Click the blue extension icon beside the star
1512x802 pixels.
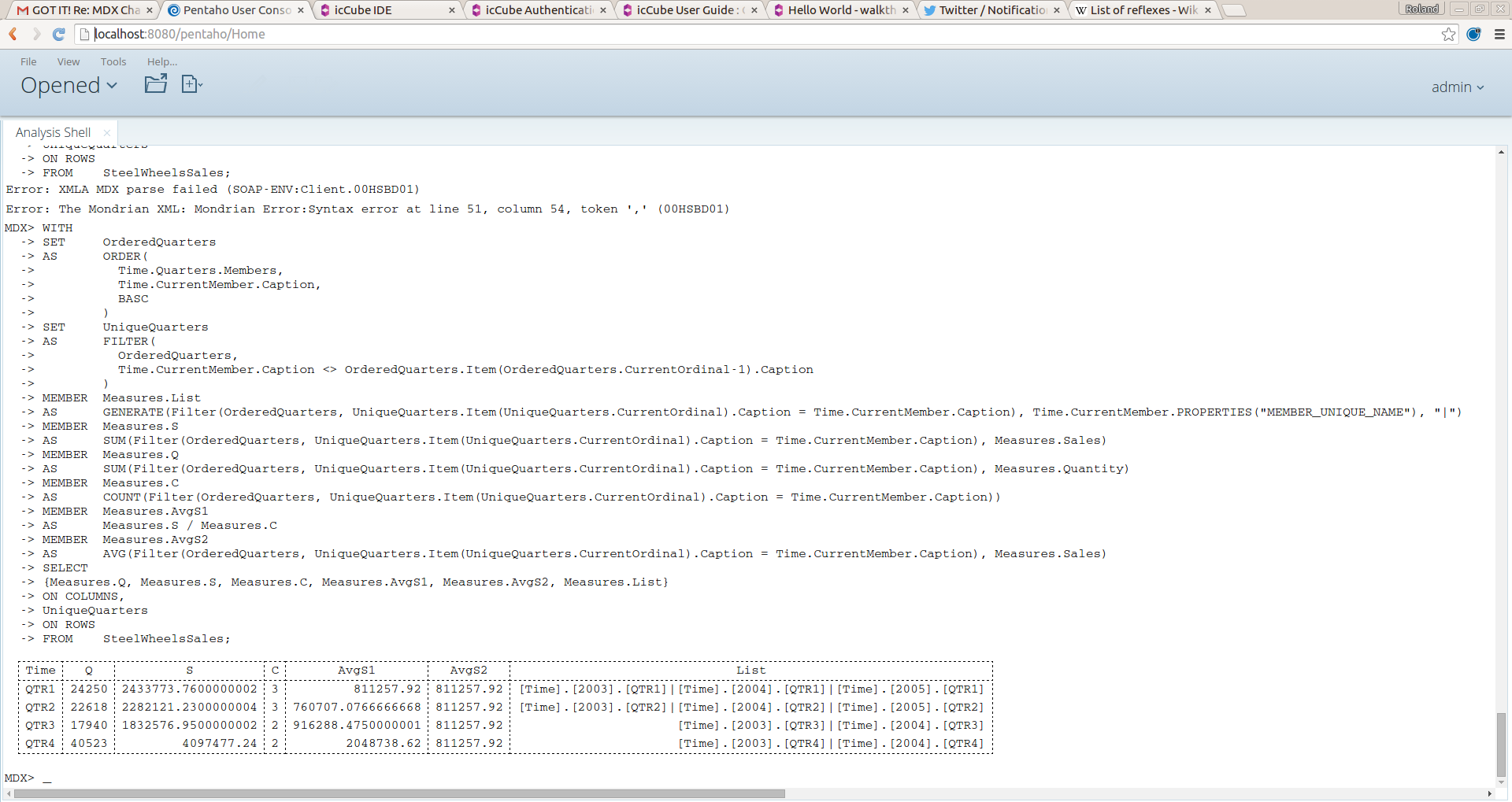1473,34
